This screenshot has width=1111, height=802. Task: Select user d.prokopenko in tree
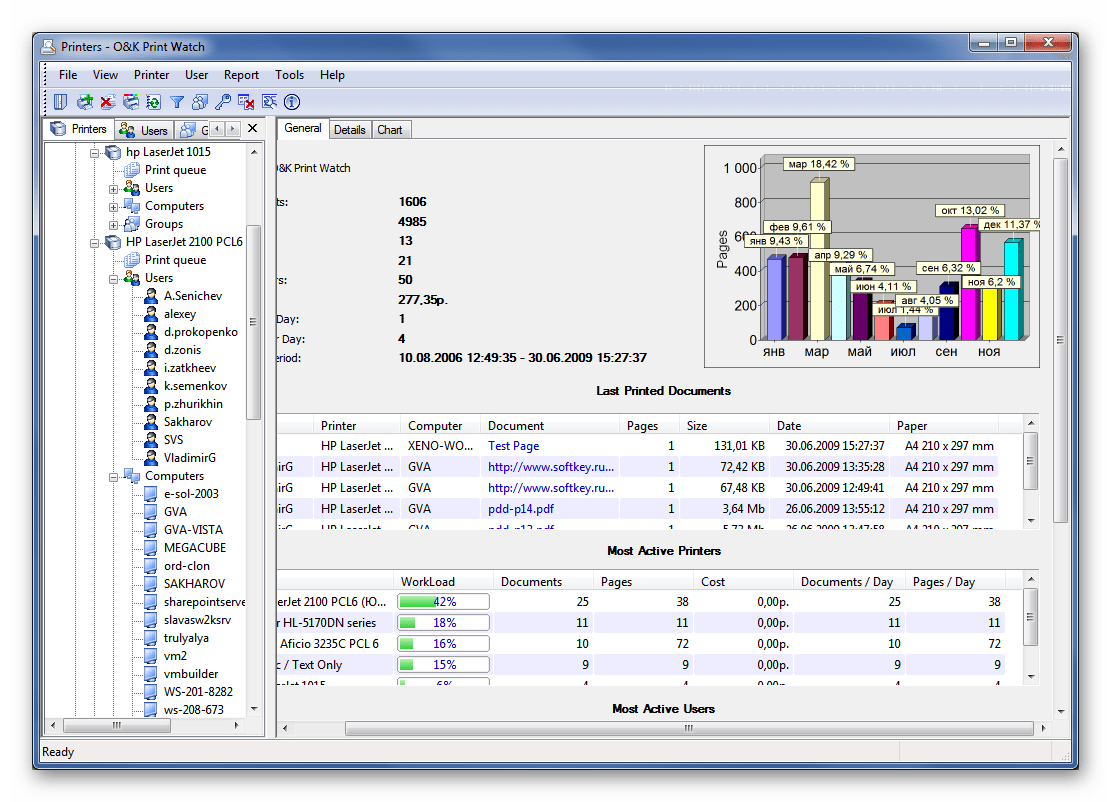coord(201,332)
